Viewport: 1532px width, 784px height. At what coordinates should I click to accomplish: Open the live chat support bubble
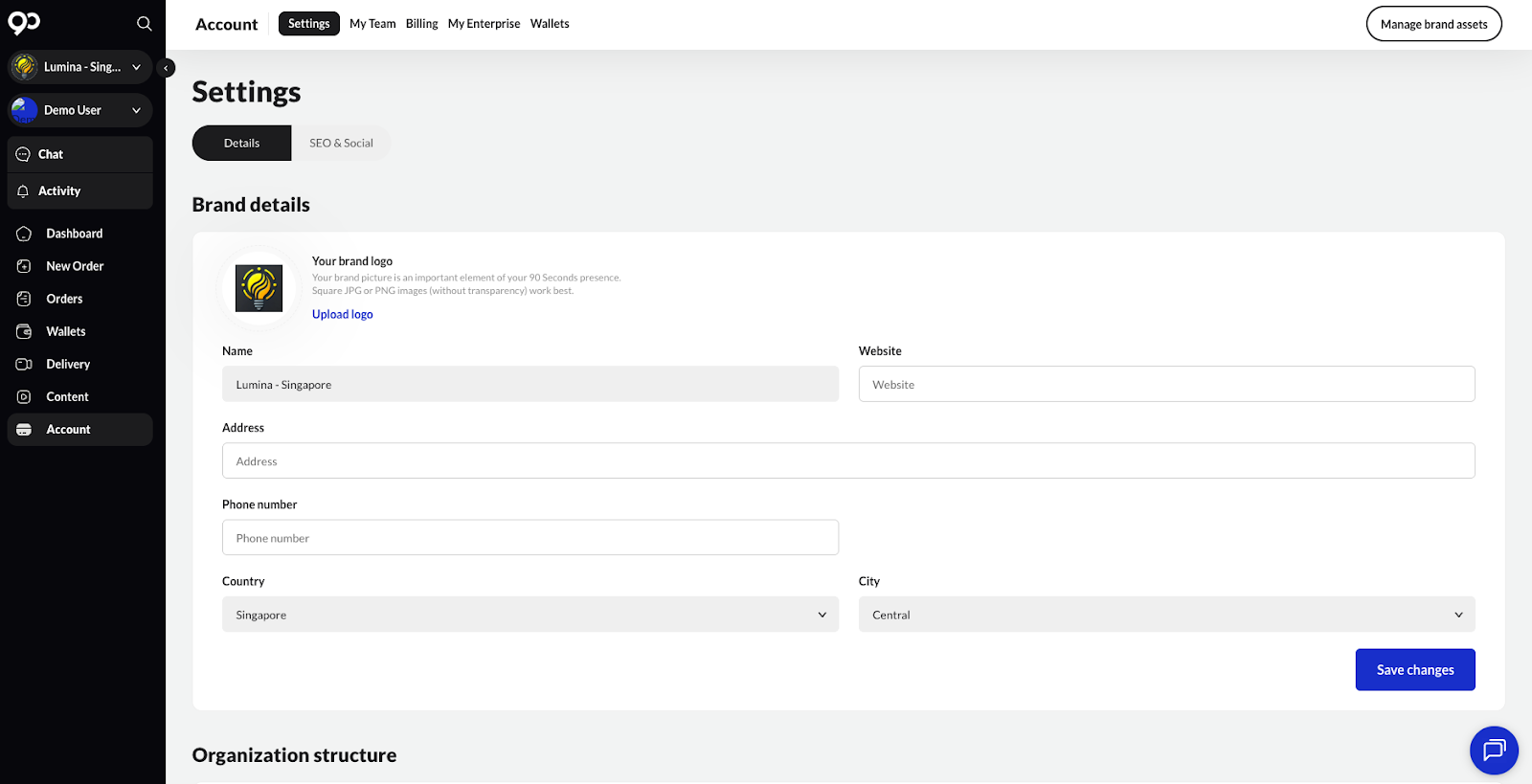[1494, 750]
